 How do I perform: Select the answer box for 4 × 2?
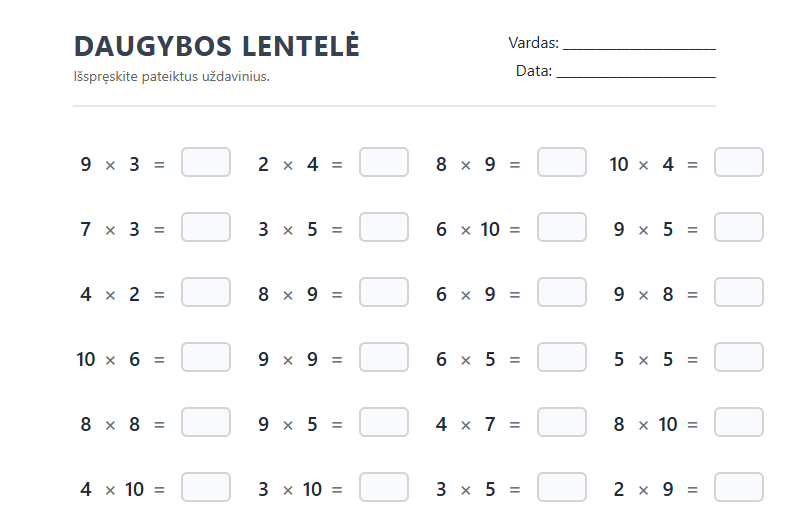tap(206, 293)
